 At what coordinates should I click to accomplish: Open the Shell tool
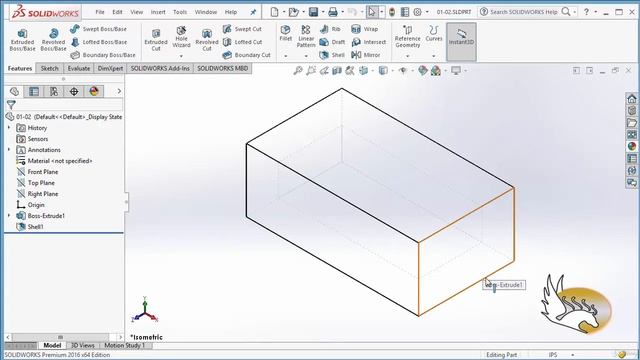click(332, 55)
